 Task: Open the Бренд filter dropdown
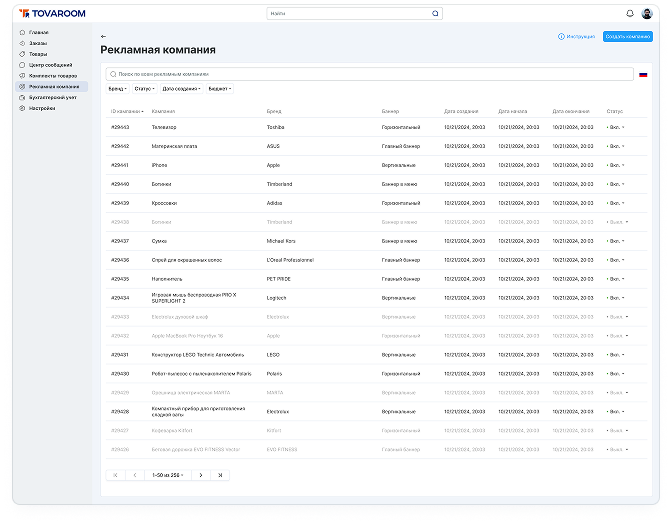[117, 89]
